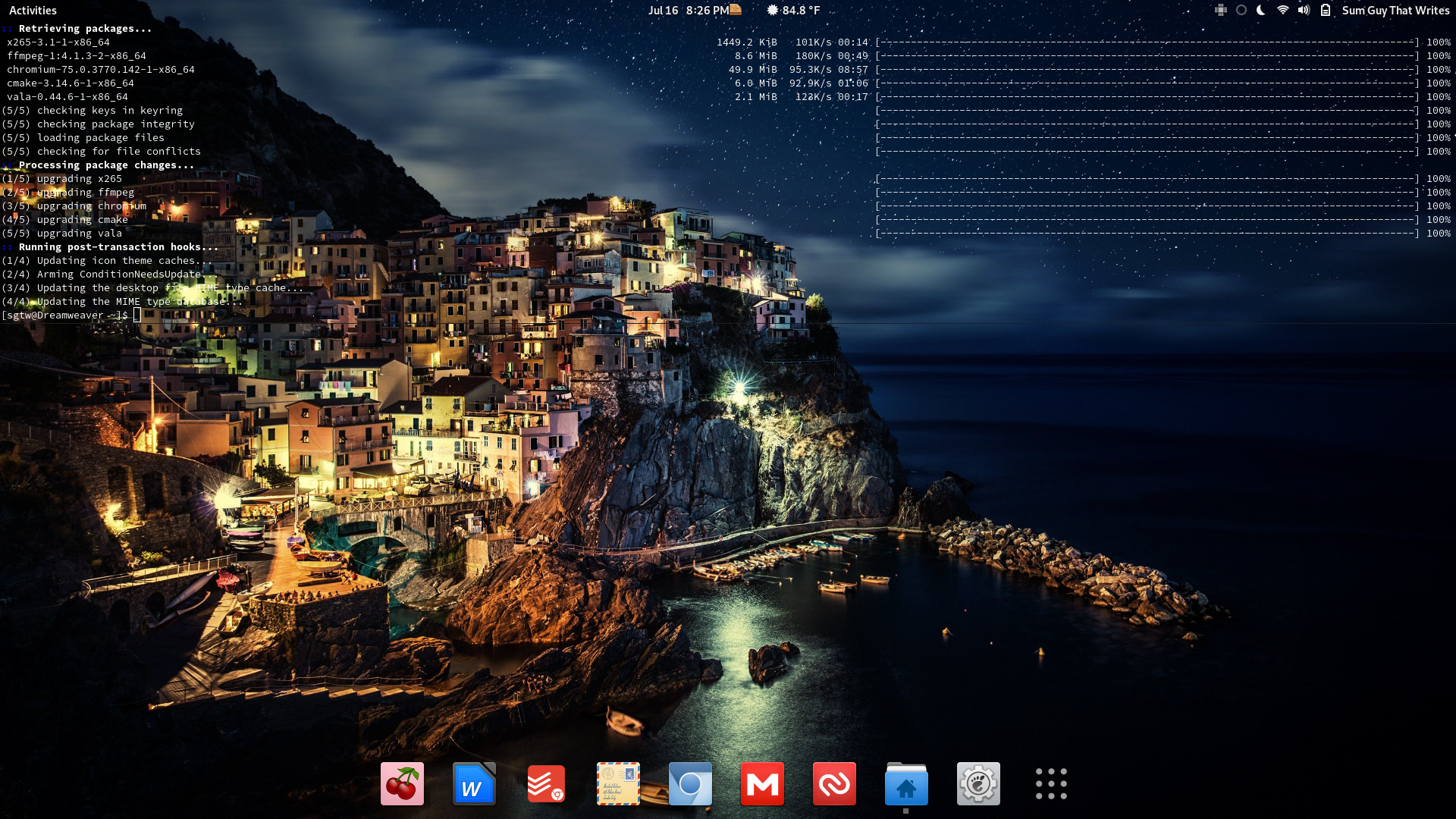Image resolution: width=1456 pixels, height=819 pixels.
Task: Click the 49.9 MiB download size value
Action: (x=753, y=70)
